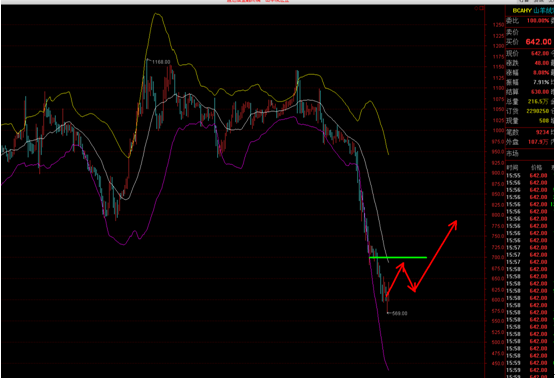This screenshot has height=379, width=555.
Task: Click the tip of the large red forecast arrow
Action: (456, 222)
